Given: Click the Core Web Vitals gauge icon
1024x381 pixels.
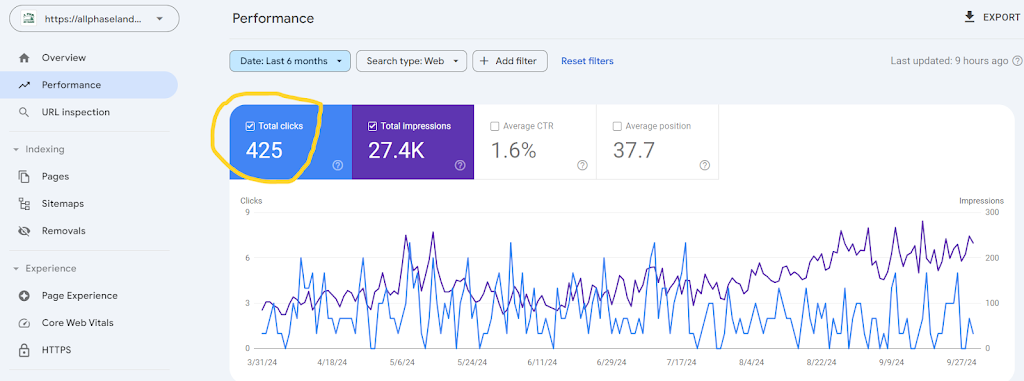Looking at the screenshot, I should coord(25,323).
